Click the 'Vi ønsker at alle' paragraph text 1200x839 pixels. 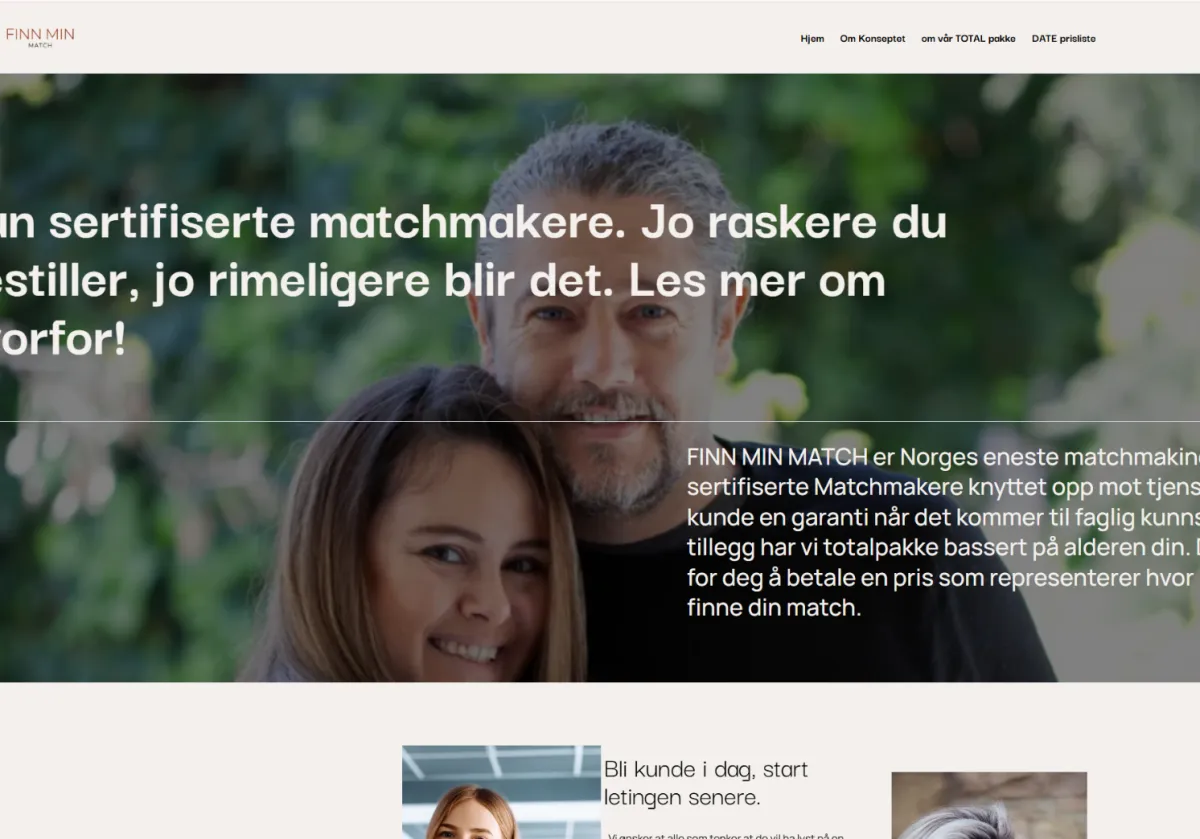click(x=726, y=835)
